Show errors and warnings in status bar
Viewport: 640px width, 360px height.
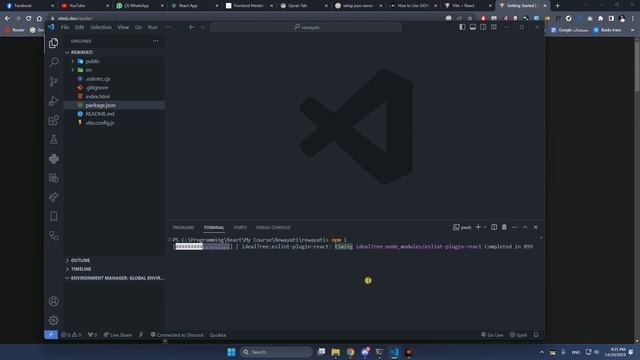tap(71, 335)
